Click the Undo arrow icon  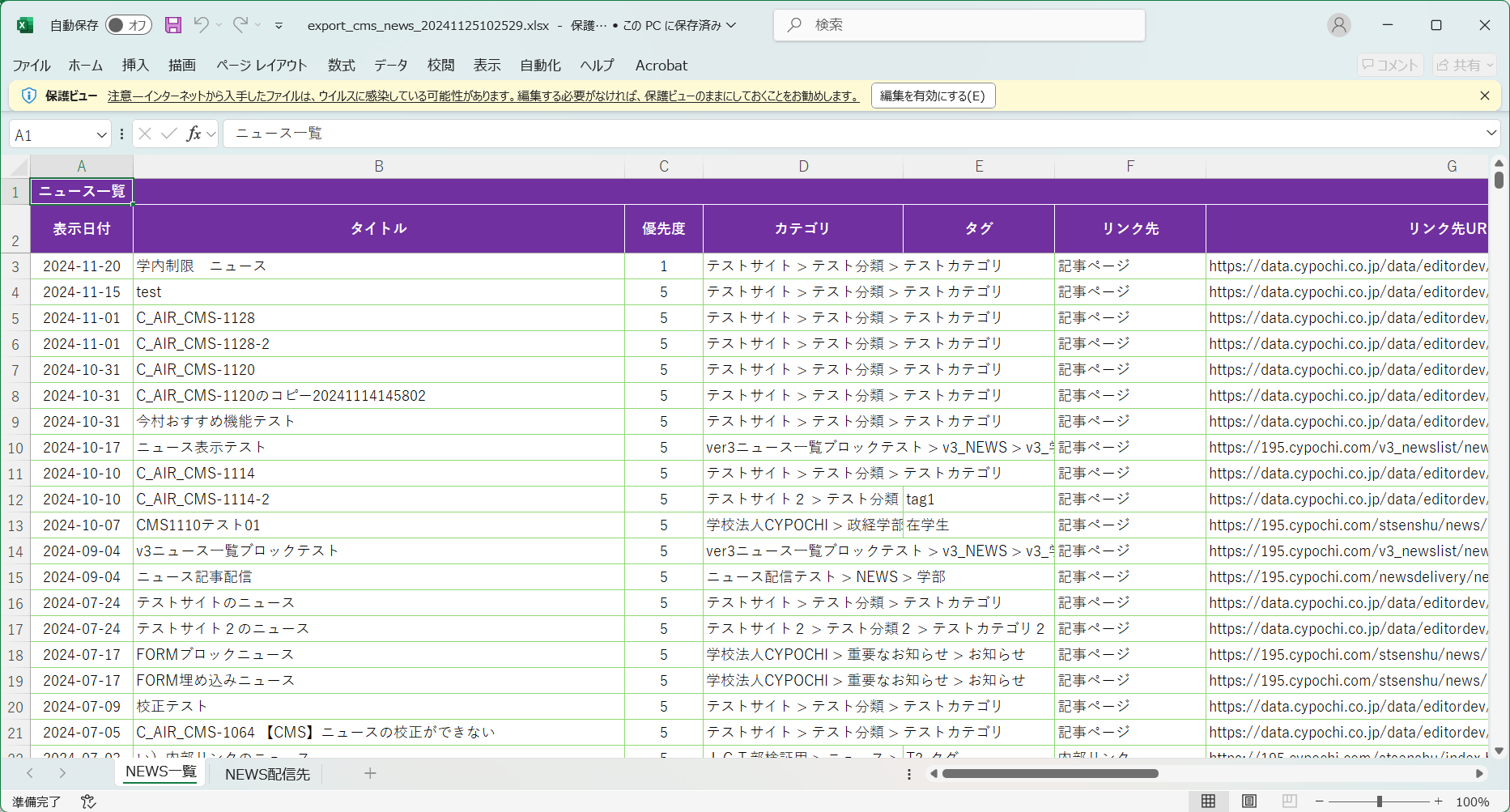click(x=201, y=25)
